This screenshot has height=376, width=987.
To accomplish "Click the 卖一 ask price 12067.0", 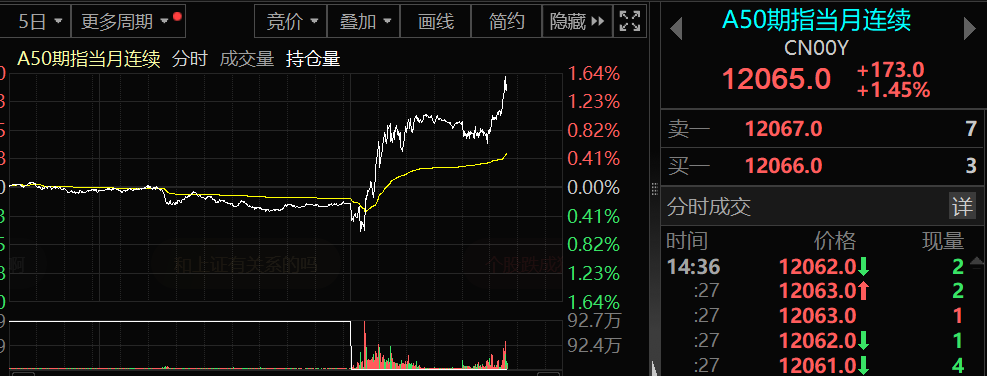I will tap(784, 129).
